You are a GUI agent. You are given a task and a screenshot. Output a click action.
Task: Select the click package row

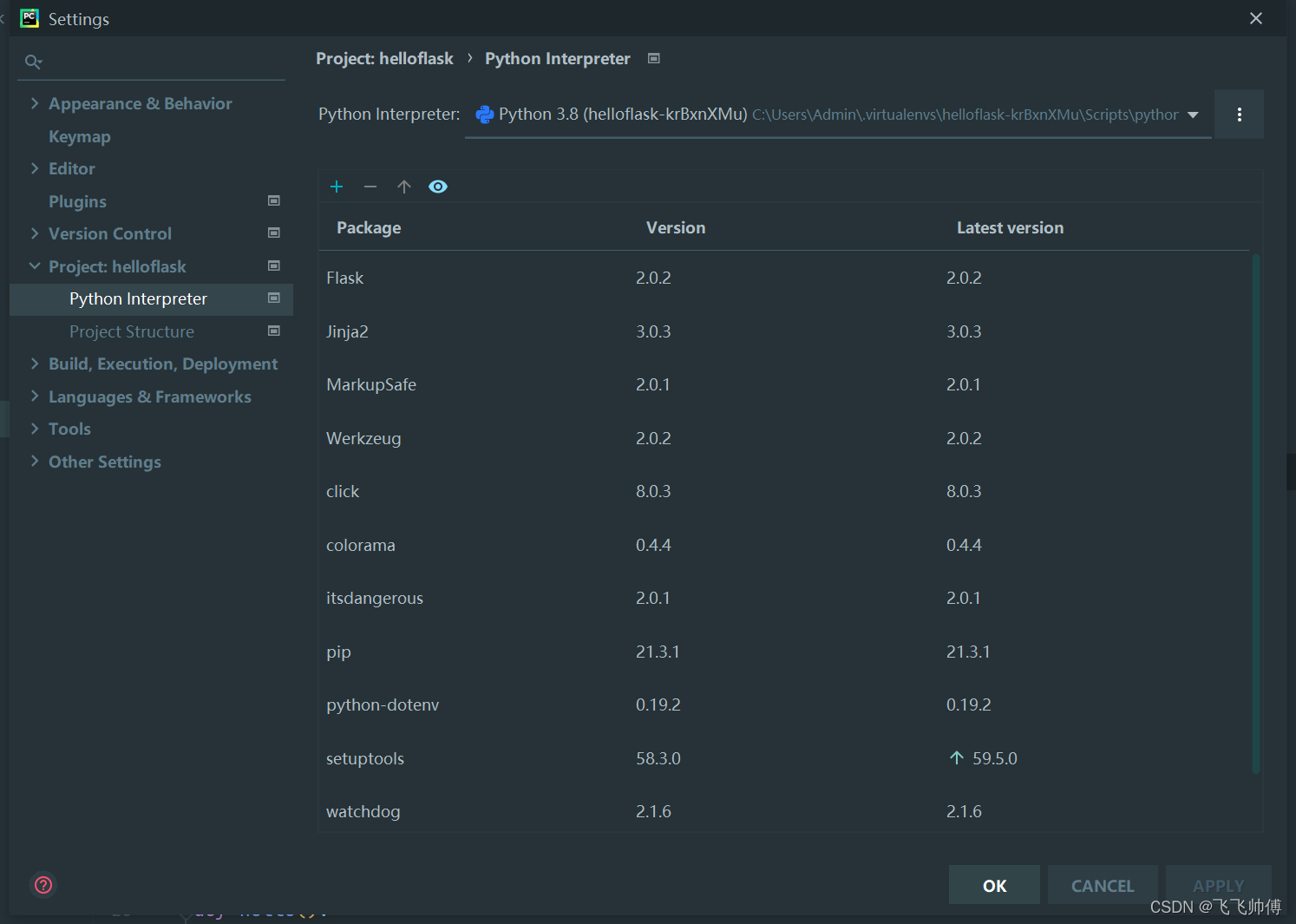tap(785, 491)
